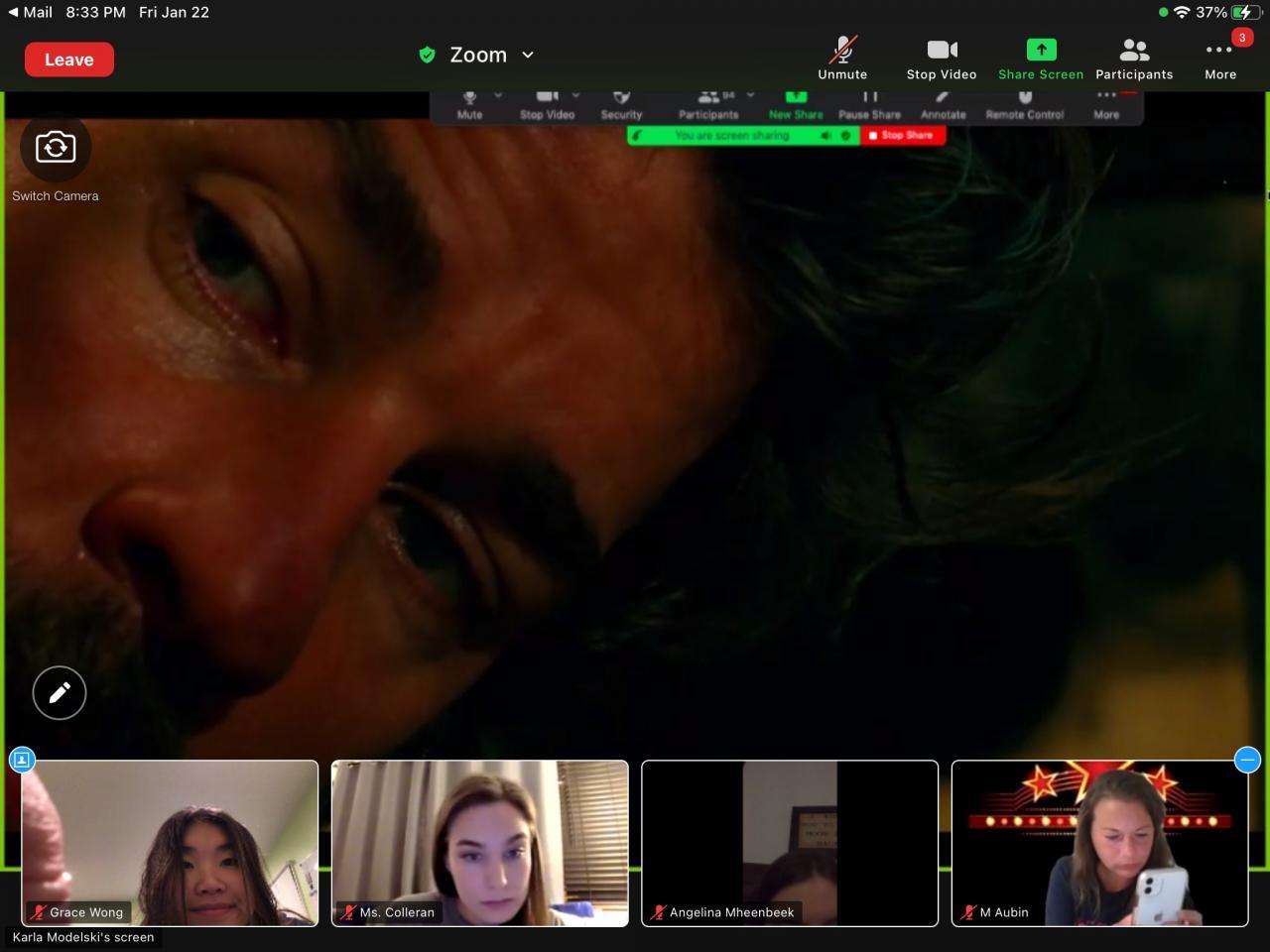The width and height of the screenshot is (1270, 952).
Task: Open Stop Video options arrow in shared toolbar
Action: [x=575, y=96]
